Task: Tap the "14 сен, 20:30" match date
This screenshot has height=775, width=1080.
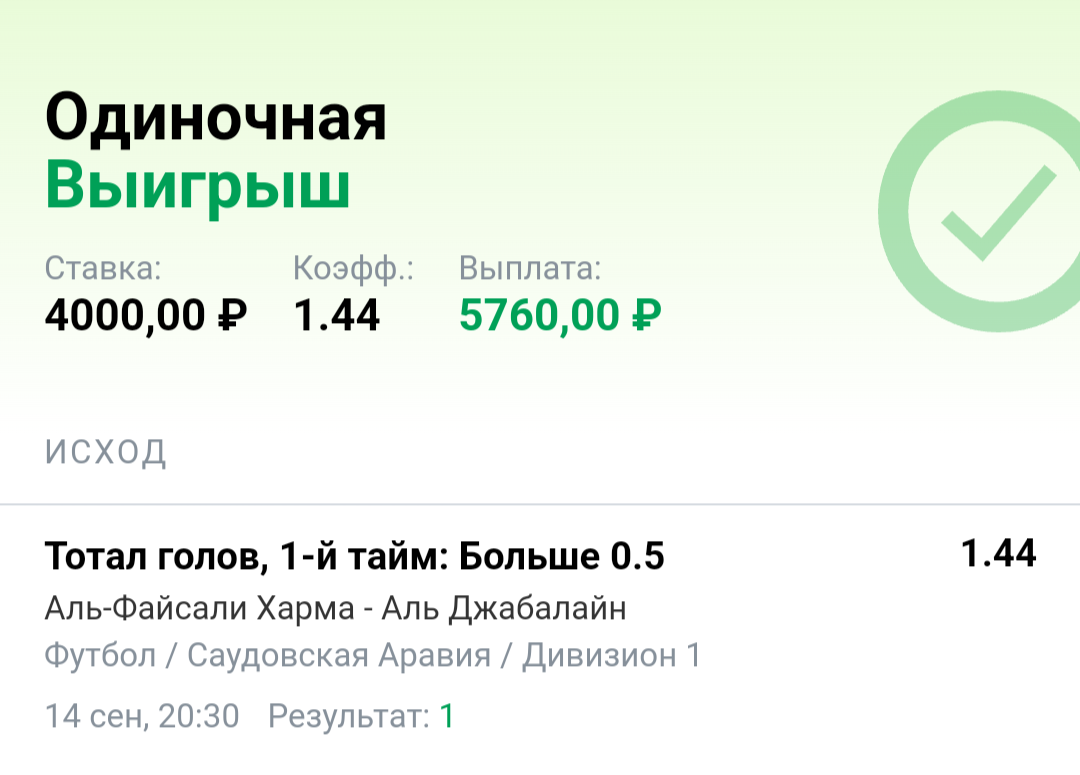Action: [142, 716]
